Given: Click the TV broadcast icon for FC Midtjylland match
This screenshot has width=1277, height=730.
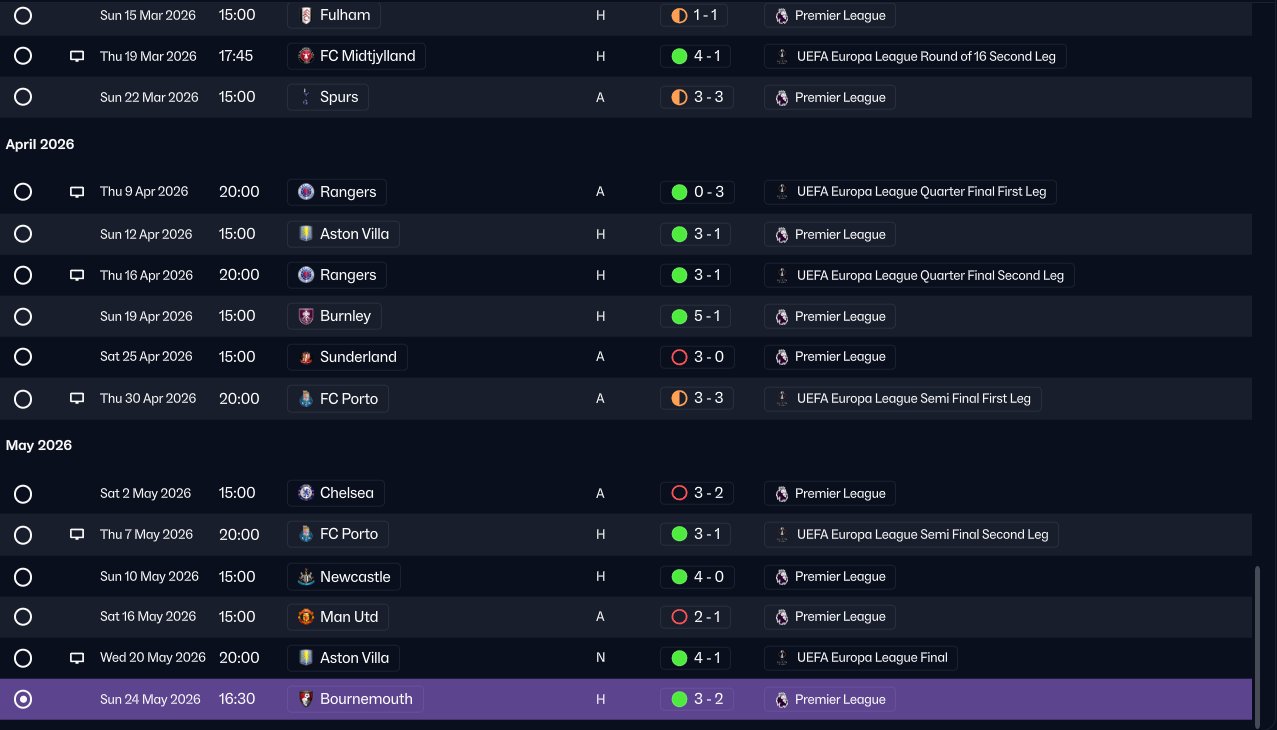Looking at the screenshot, I should (77, 56).
